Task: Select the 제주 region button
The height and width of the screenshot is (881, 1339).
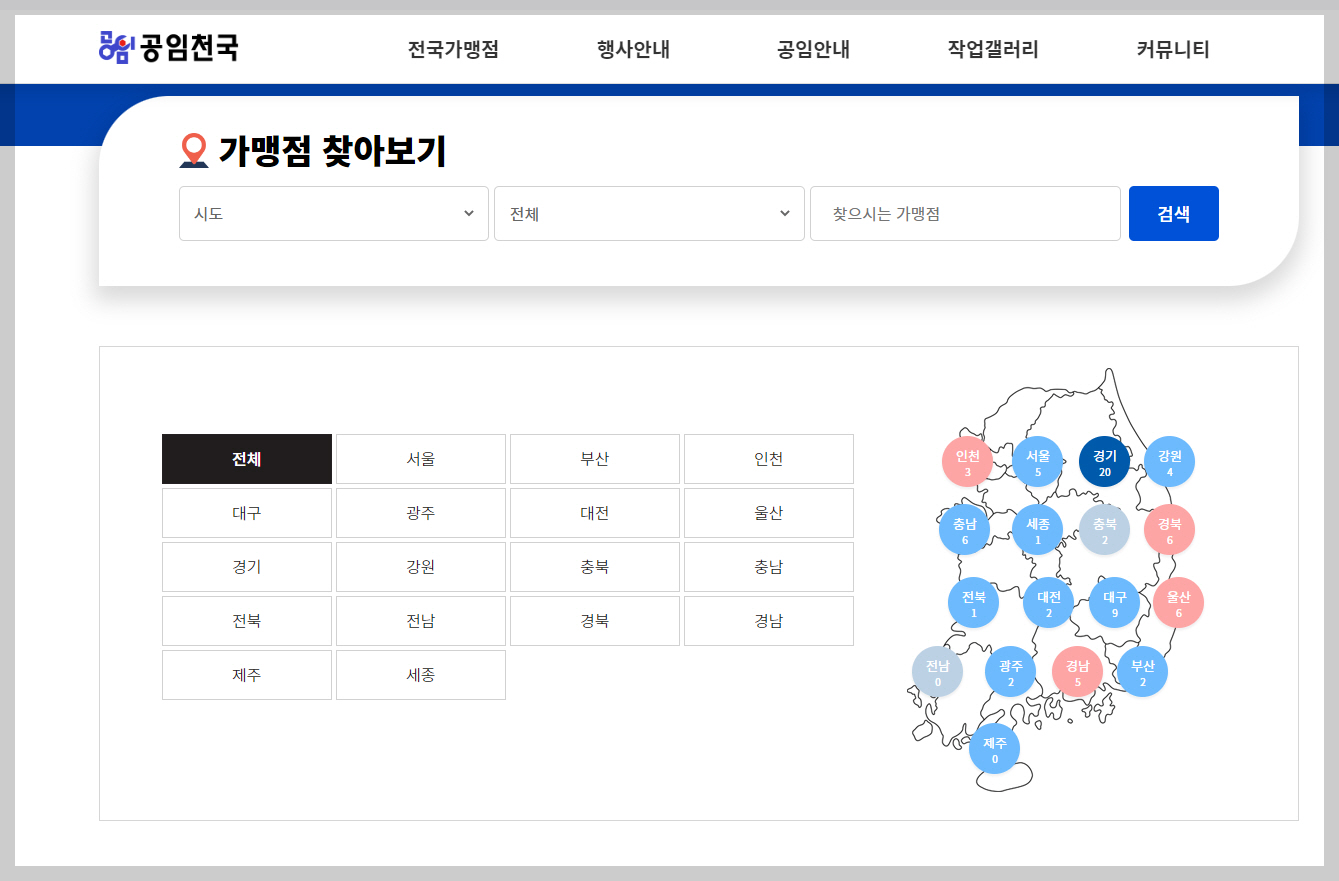Action: tap(247, 675)
